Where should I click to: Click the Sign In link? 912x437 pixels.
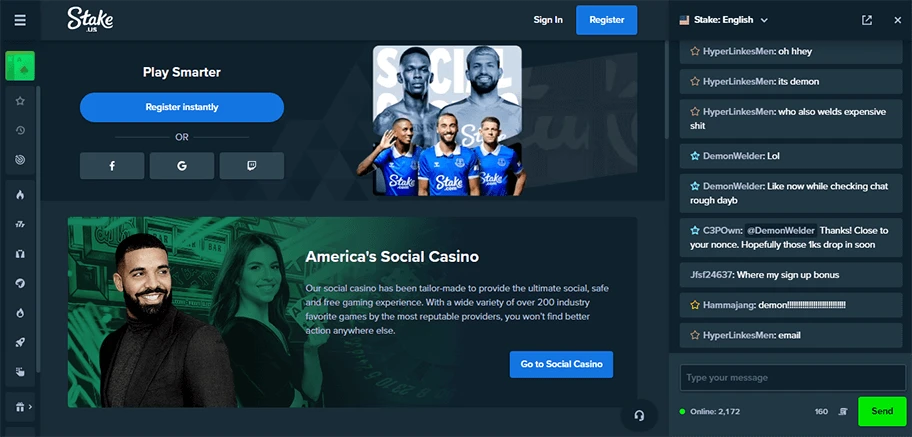click(548, 20)
